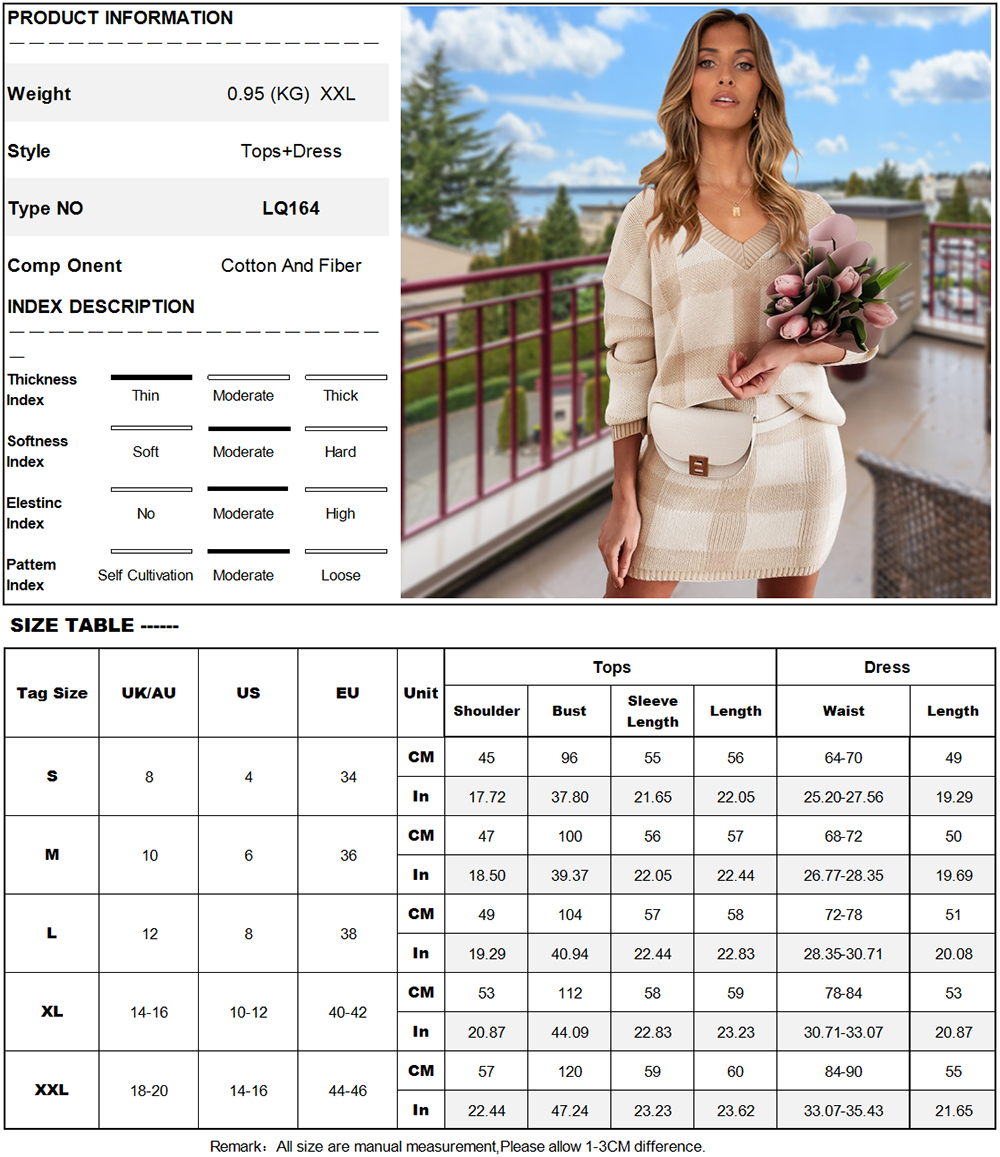This screenshot has height=1157, width=1000.
Task: Select the Thick thickness option
Action: 340,396
